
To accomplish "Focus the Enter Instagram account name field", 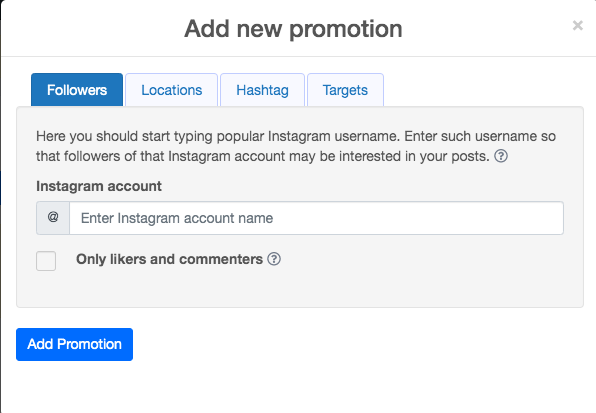I will pos(316,218).
